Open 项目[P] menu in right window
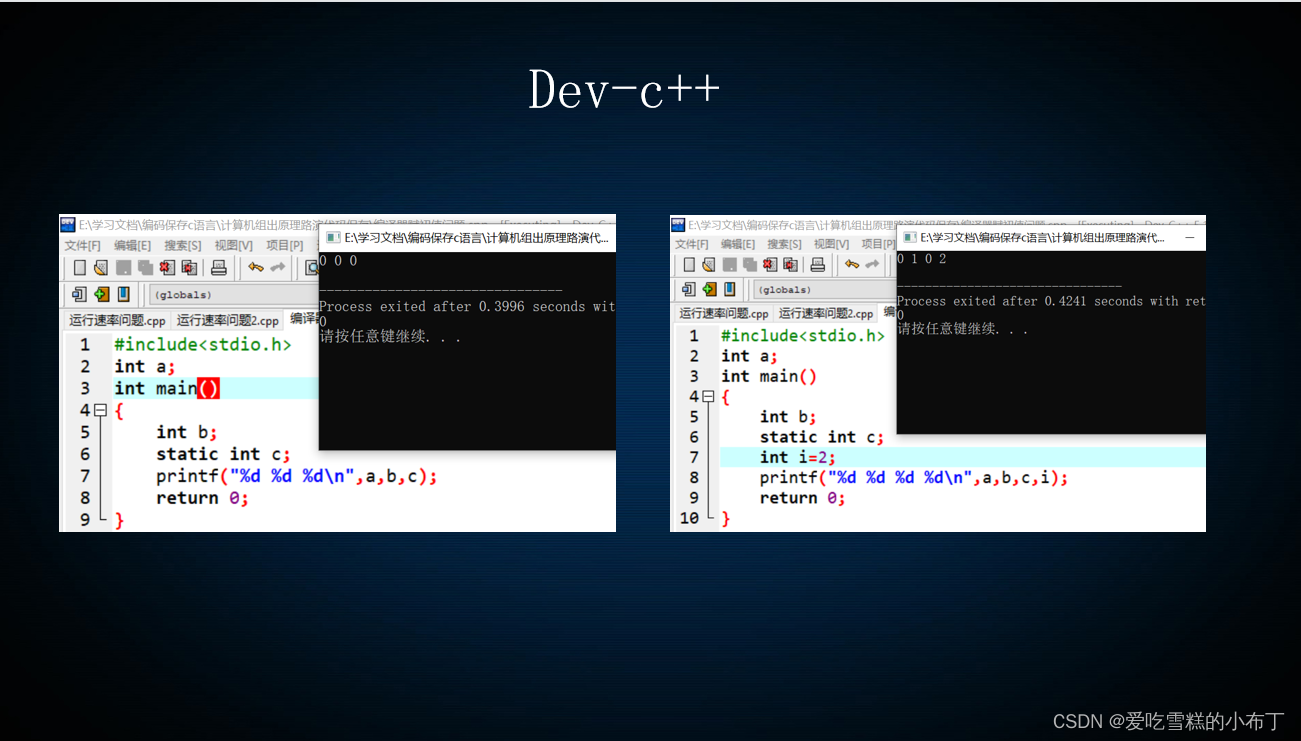The width and height of the screenshot is (1301, 741). (x=878, y=244)
